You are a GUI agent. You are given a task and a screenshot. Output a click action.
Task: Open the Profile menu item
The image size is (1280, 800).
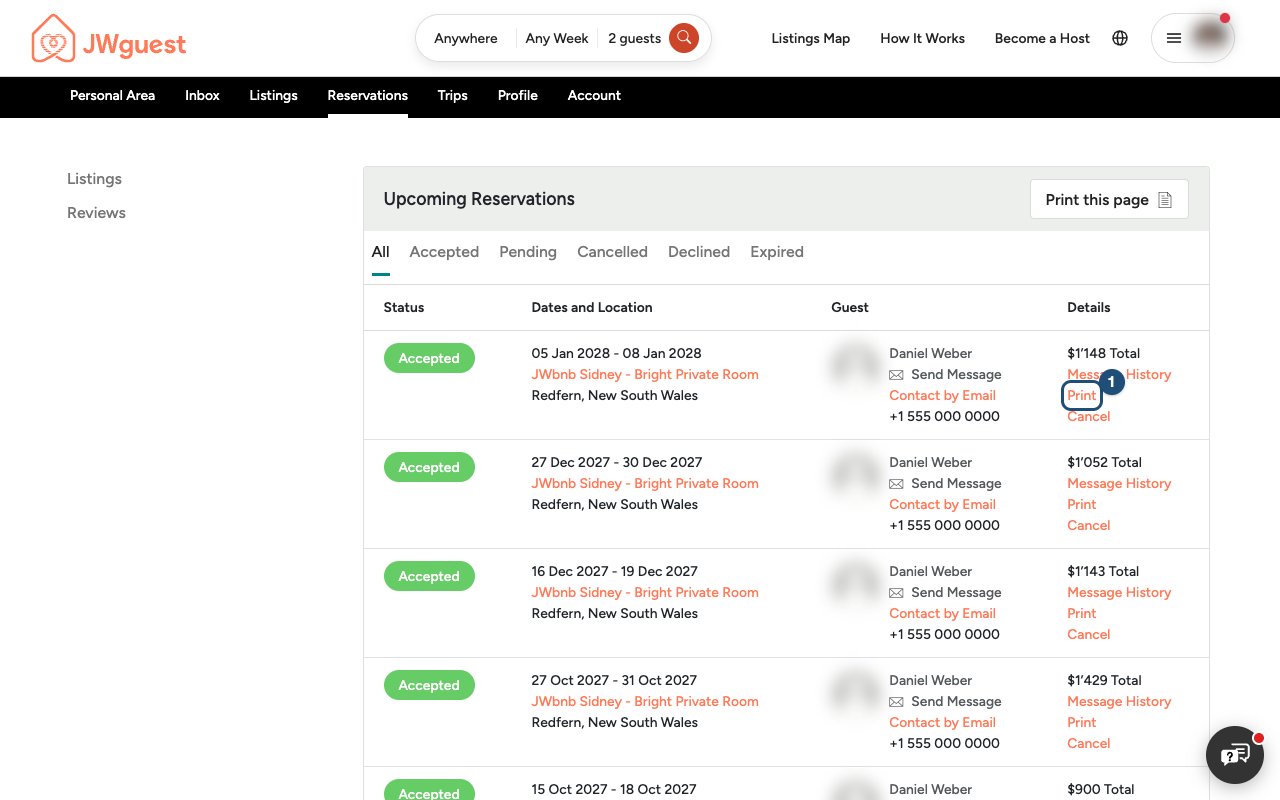(517, 96)
